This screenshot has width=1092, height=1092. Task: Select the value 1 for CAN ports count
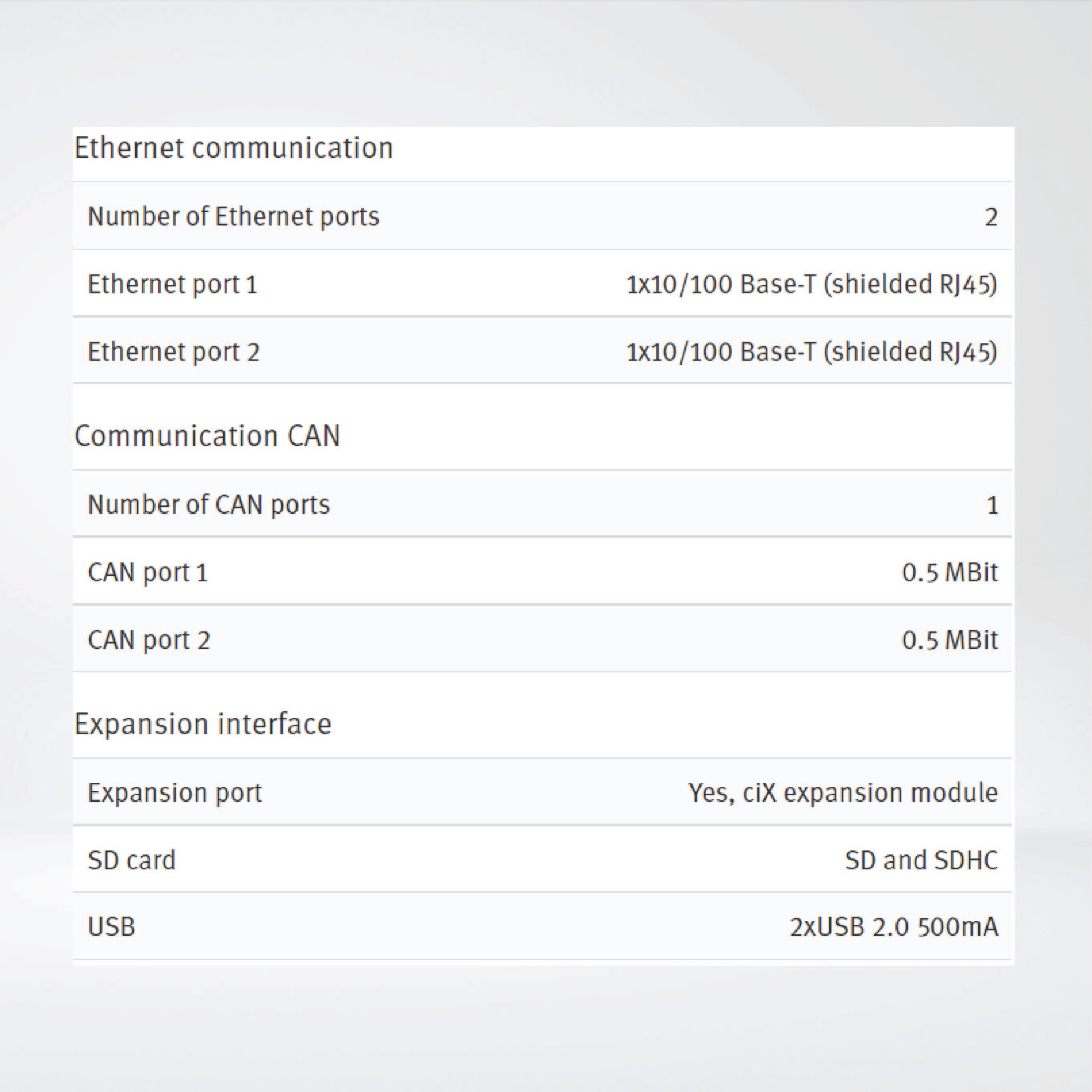[992, 505]
